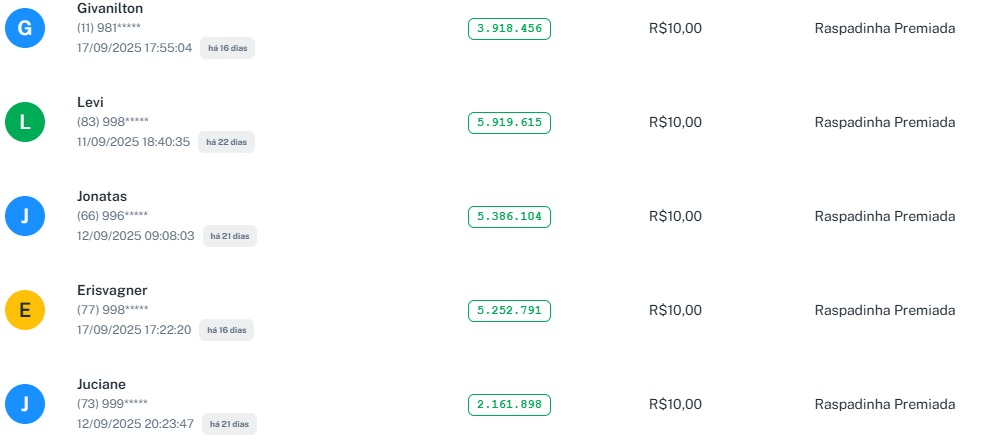Viewport: 989px width, 444px height.
Task: Click Jonatas's blue J avatar icon
Action: (25, 216)
